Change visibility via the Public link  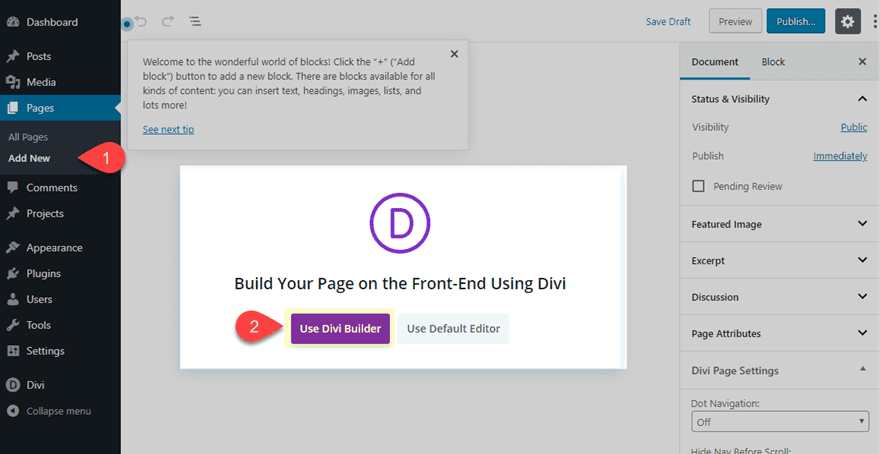pos(854,127)
